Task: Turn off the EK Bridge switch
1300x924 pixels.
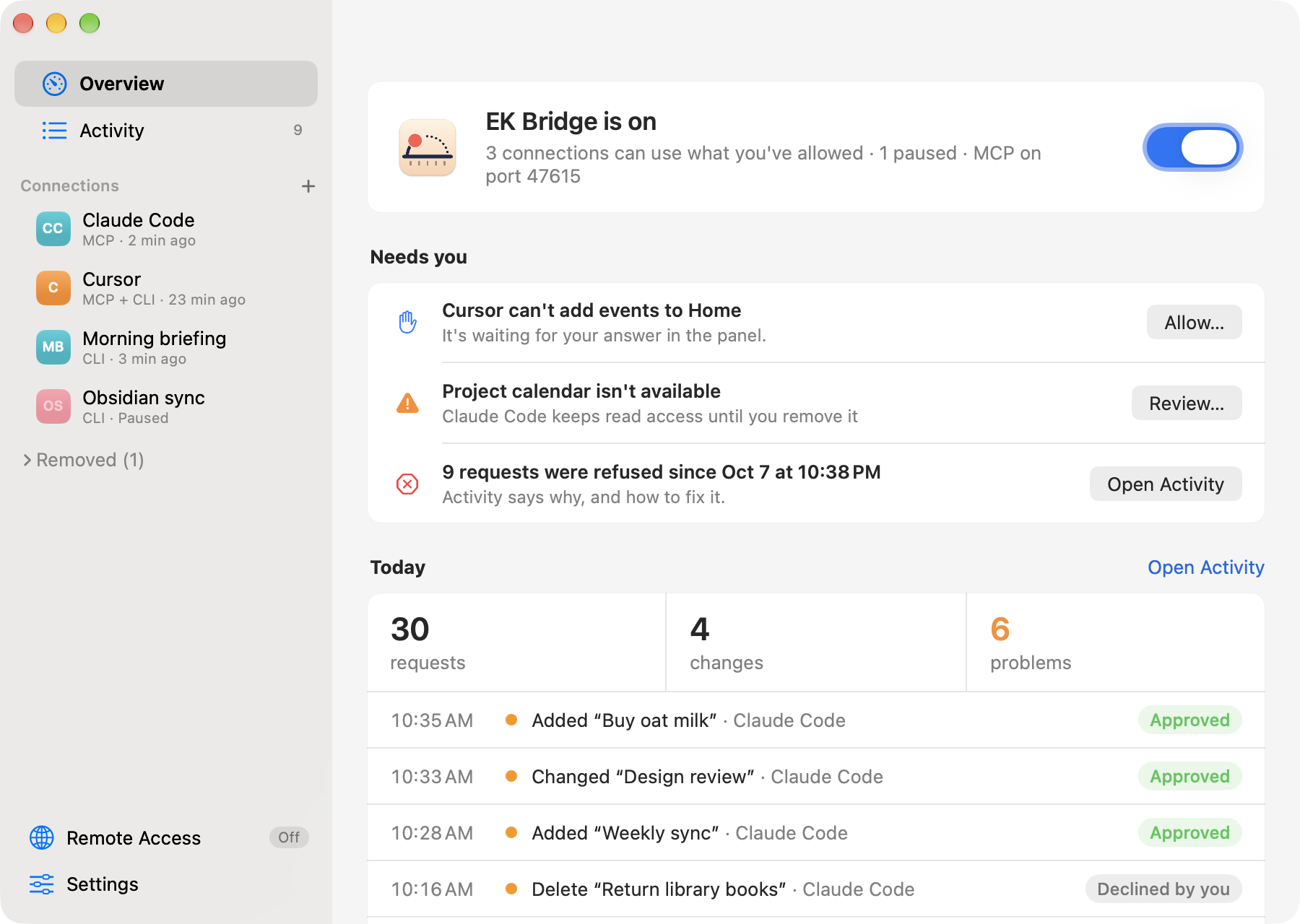Action: coord(1192,147)
